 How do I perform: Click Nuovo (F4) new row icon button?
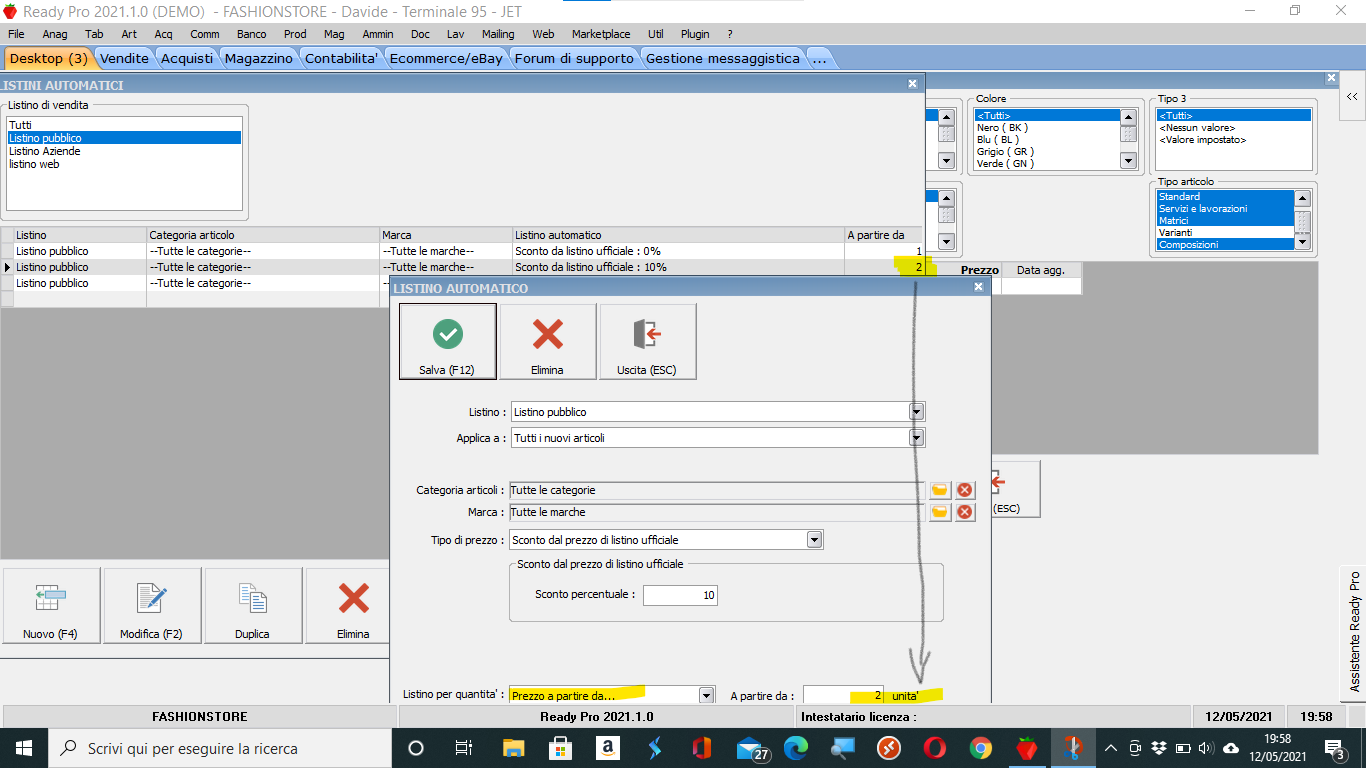(50, 606)
